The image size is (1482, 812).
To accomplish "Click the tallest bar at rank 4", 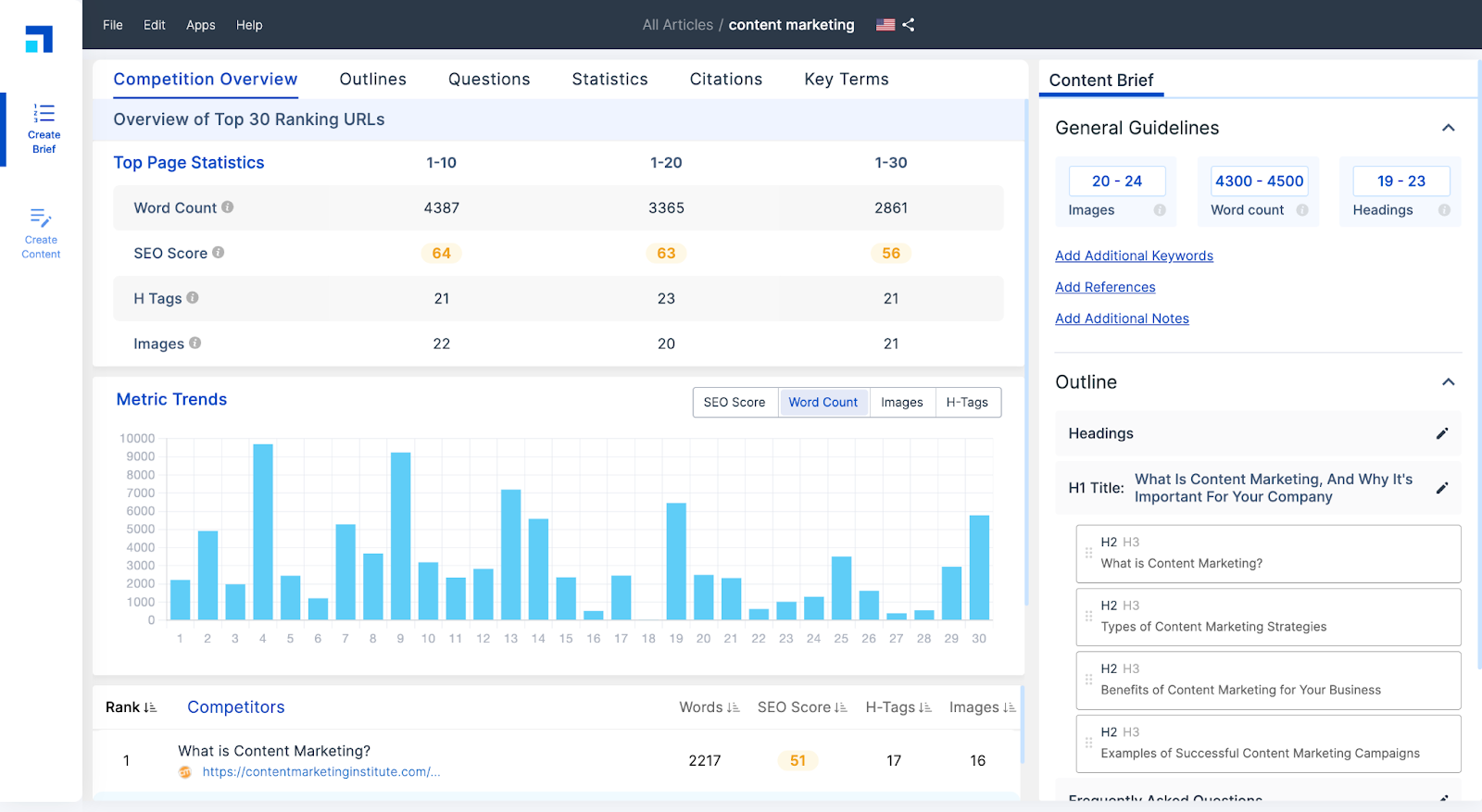I will [263, 531].
